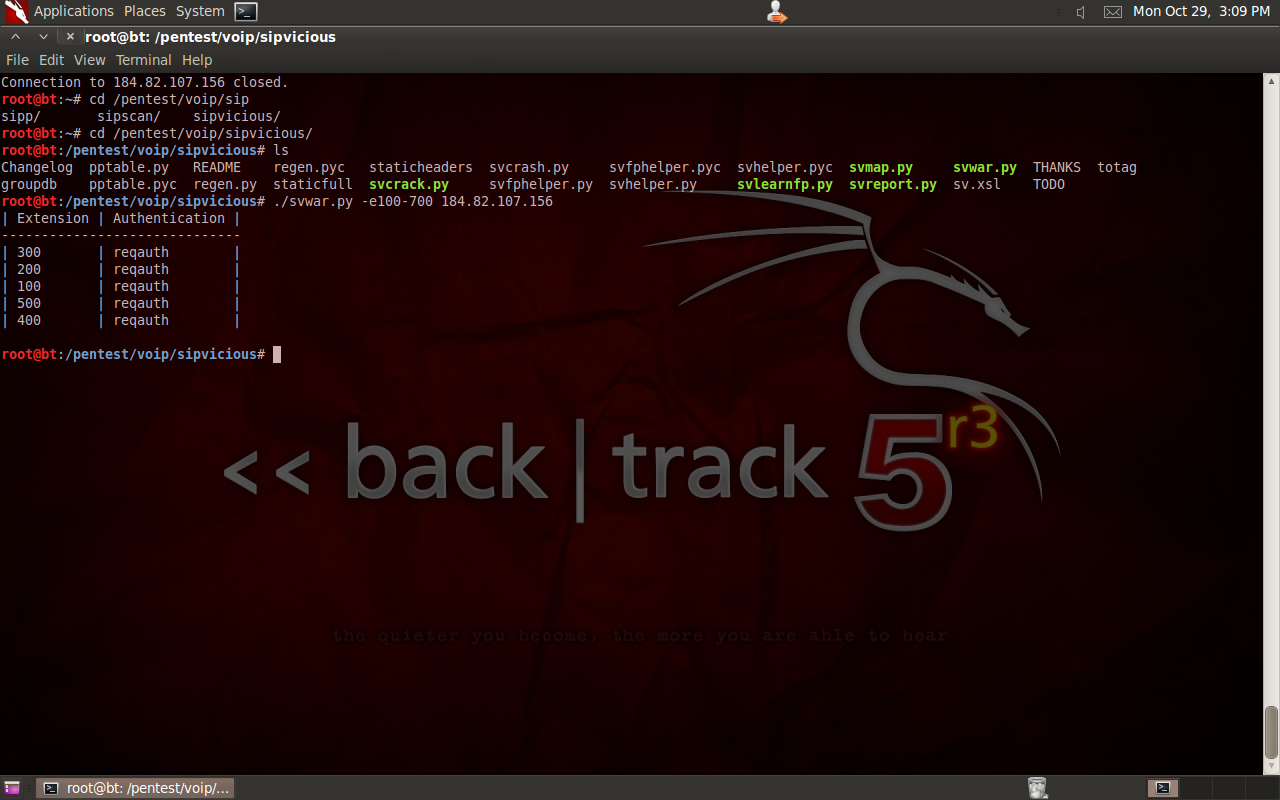Open the Edit menu
Screen dimensions: 1280x800
coord(51,60)
